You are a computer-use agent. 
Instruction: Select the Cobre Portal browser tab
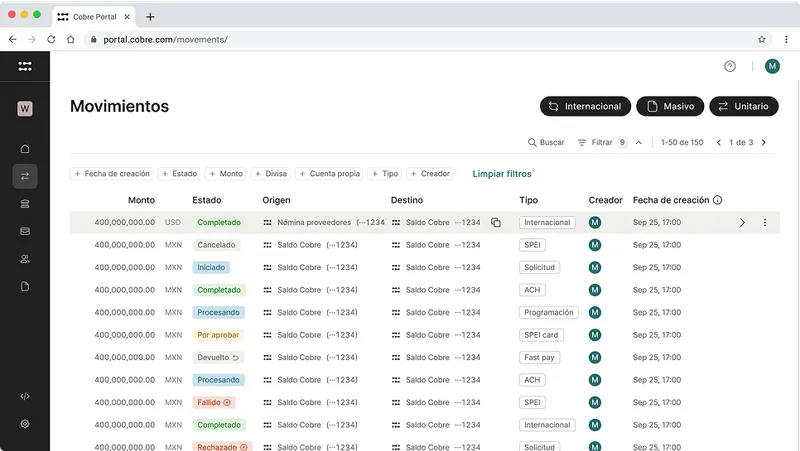point(94,17)
